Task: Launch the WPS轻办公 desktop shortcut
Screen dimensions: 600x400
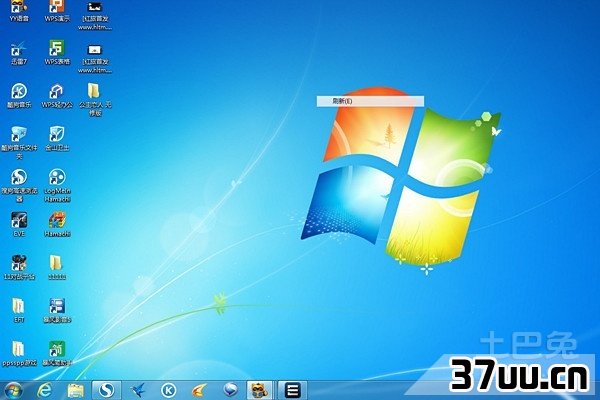Action: point(57,96)
